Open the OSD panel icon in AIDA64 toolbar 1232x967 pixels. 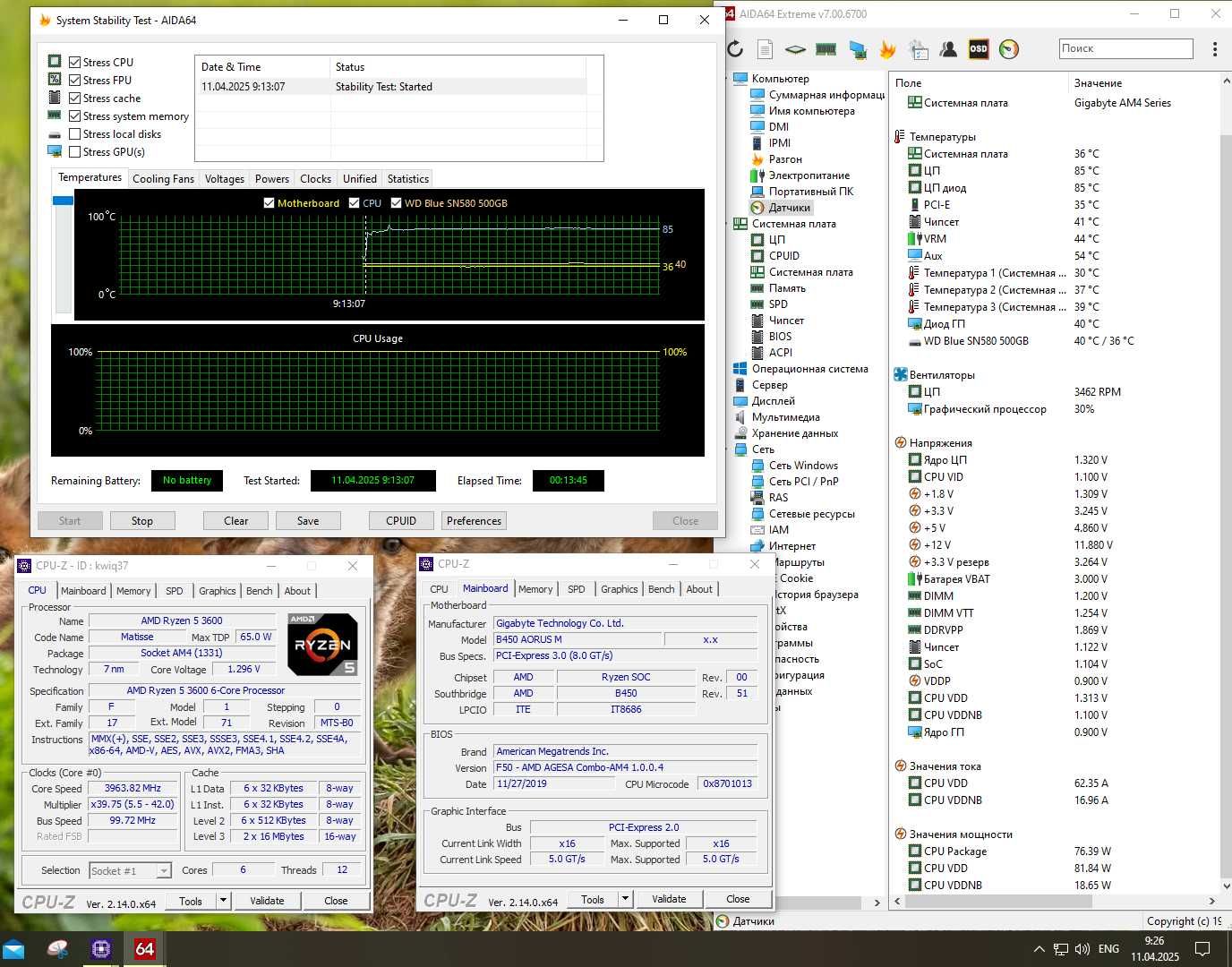click(x=979, y=49)
